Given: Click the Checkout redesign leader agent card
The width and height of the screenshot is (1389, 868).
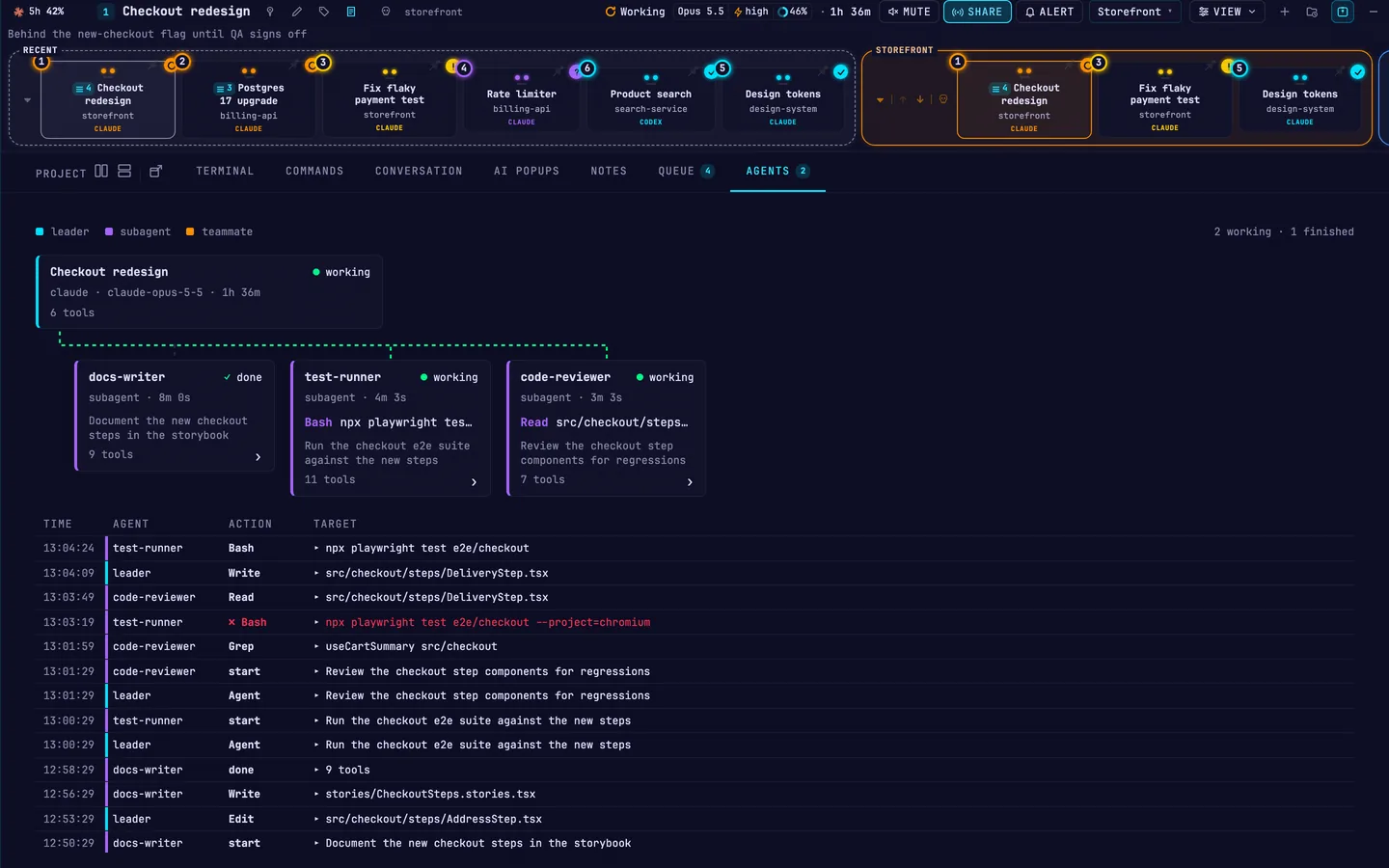Looking at the screenshot, I should pyautogui.click(x=209, y=291).
